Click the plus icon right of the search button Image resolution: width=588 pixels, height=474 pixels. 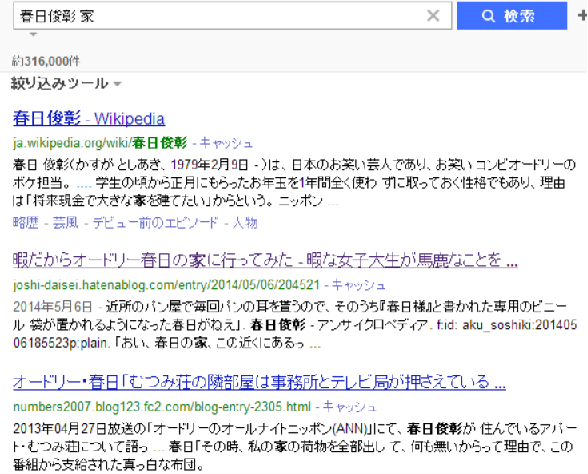[582, 15]
